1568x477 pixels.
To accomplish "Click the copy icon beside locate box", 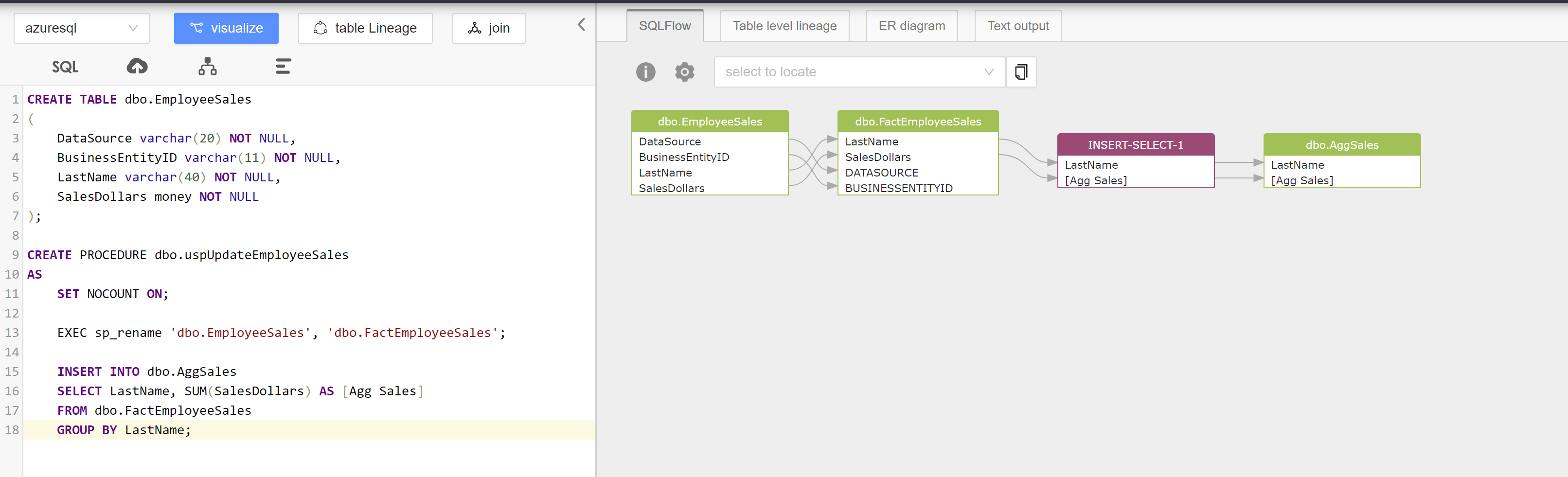I will tap(1021, 72).
